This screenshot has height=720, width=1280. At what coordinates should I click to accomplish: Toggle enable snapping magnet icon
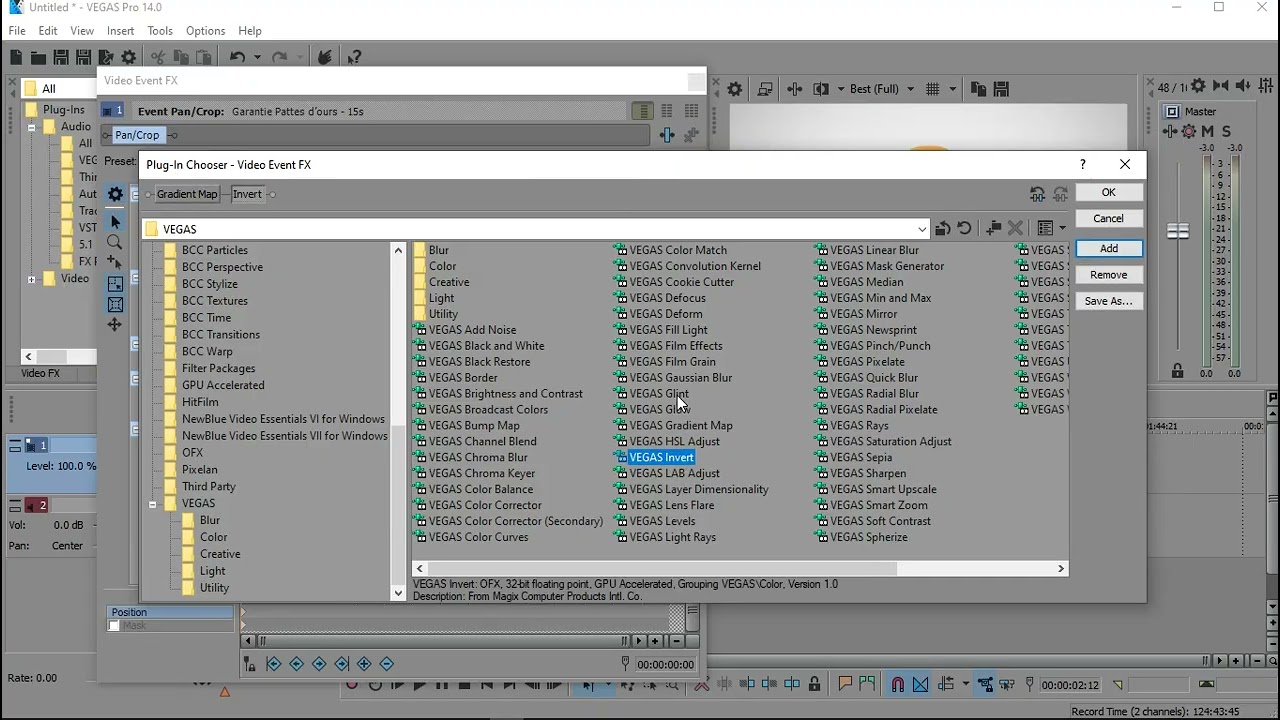[897, 685]
